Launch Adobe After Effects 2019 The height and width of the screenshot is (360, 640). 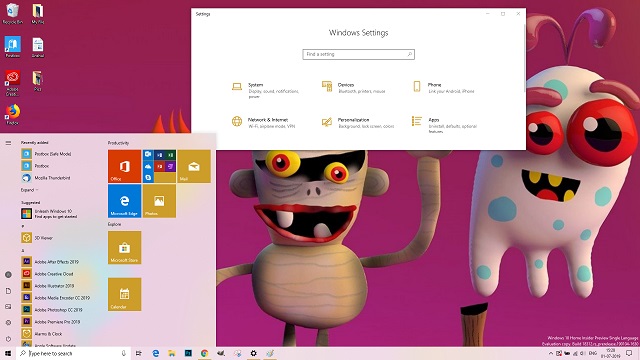coord(50,262)
